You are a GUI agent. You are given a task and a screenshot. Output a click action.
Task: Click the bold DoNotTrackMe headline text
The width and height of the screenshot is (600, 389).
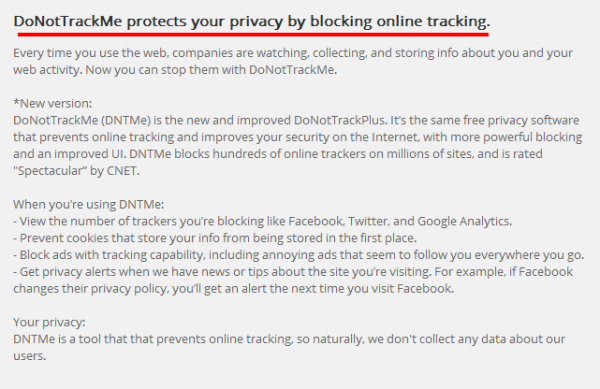(252, 21)
